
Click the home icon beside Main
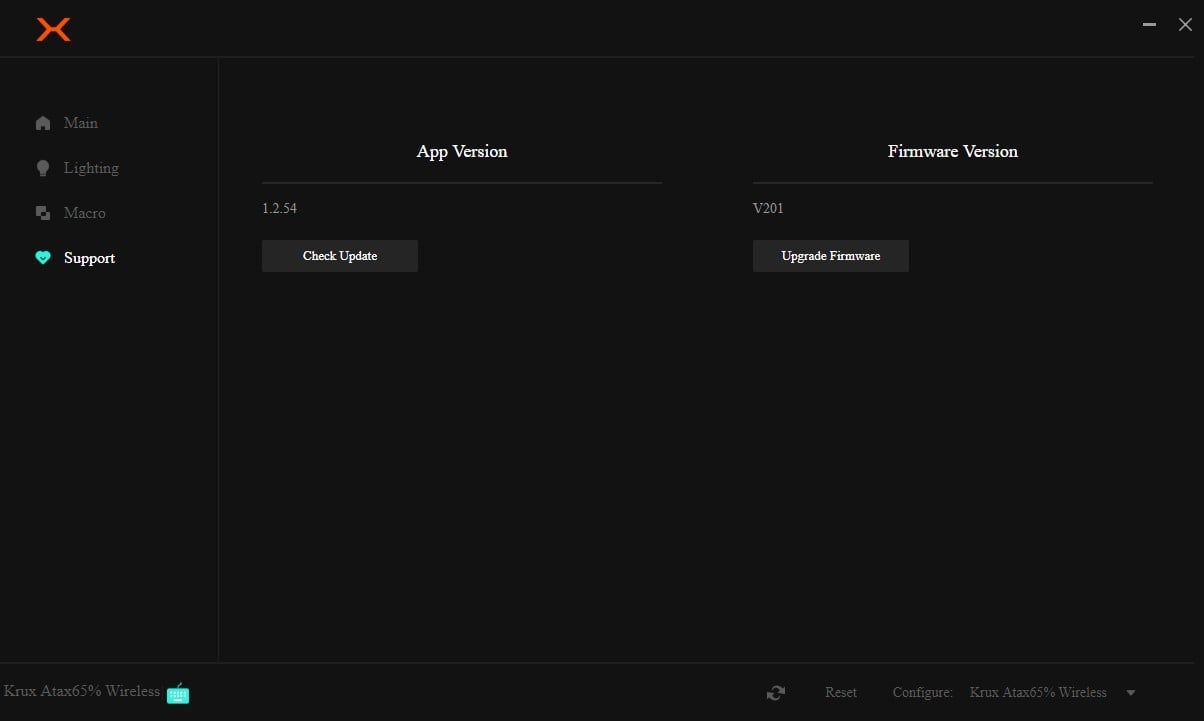[x=43, y=123]
